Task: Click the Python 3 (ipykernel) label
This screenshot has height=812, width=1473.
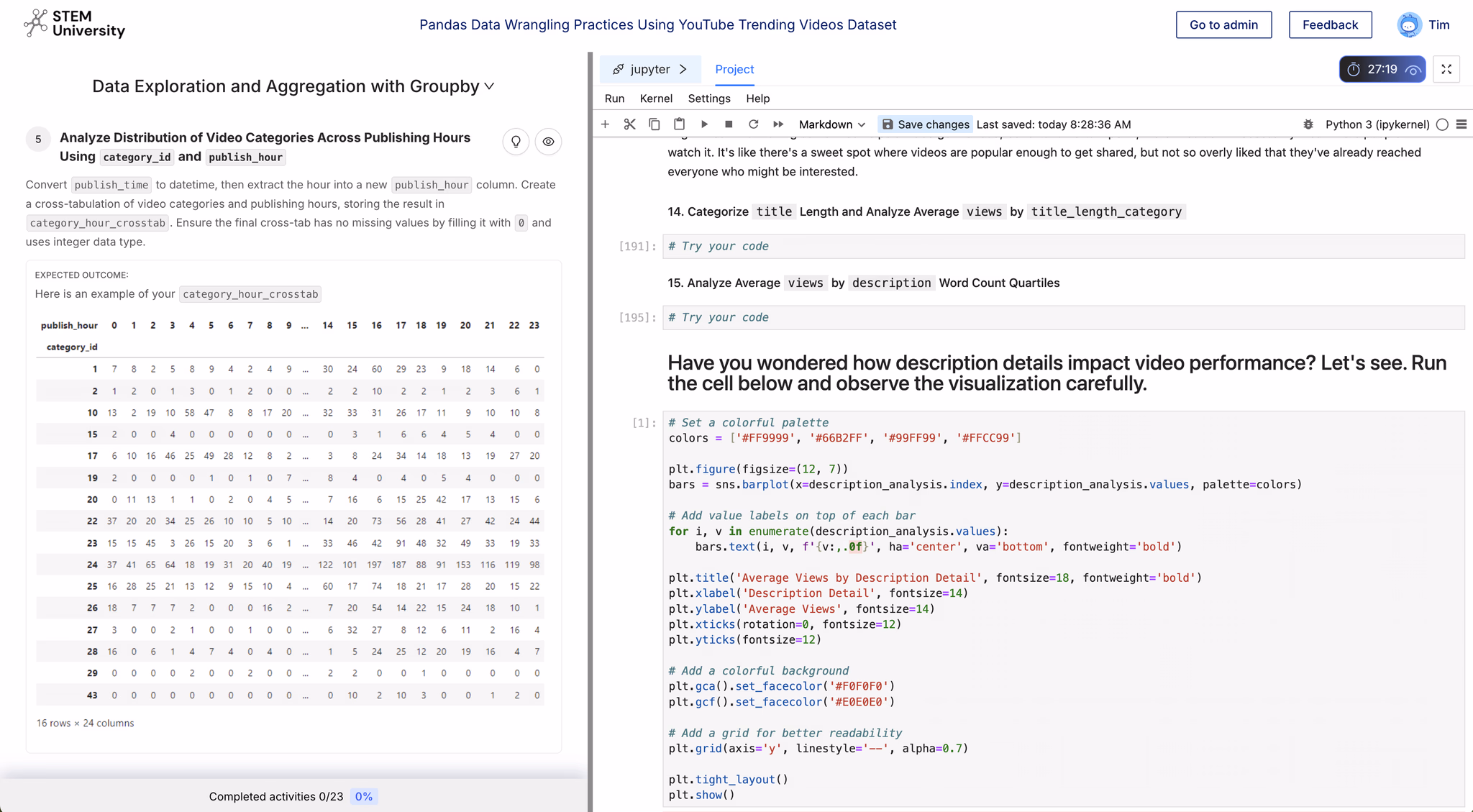Action: pos(1377,124)
